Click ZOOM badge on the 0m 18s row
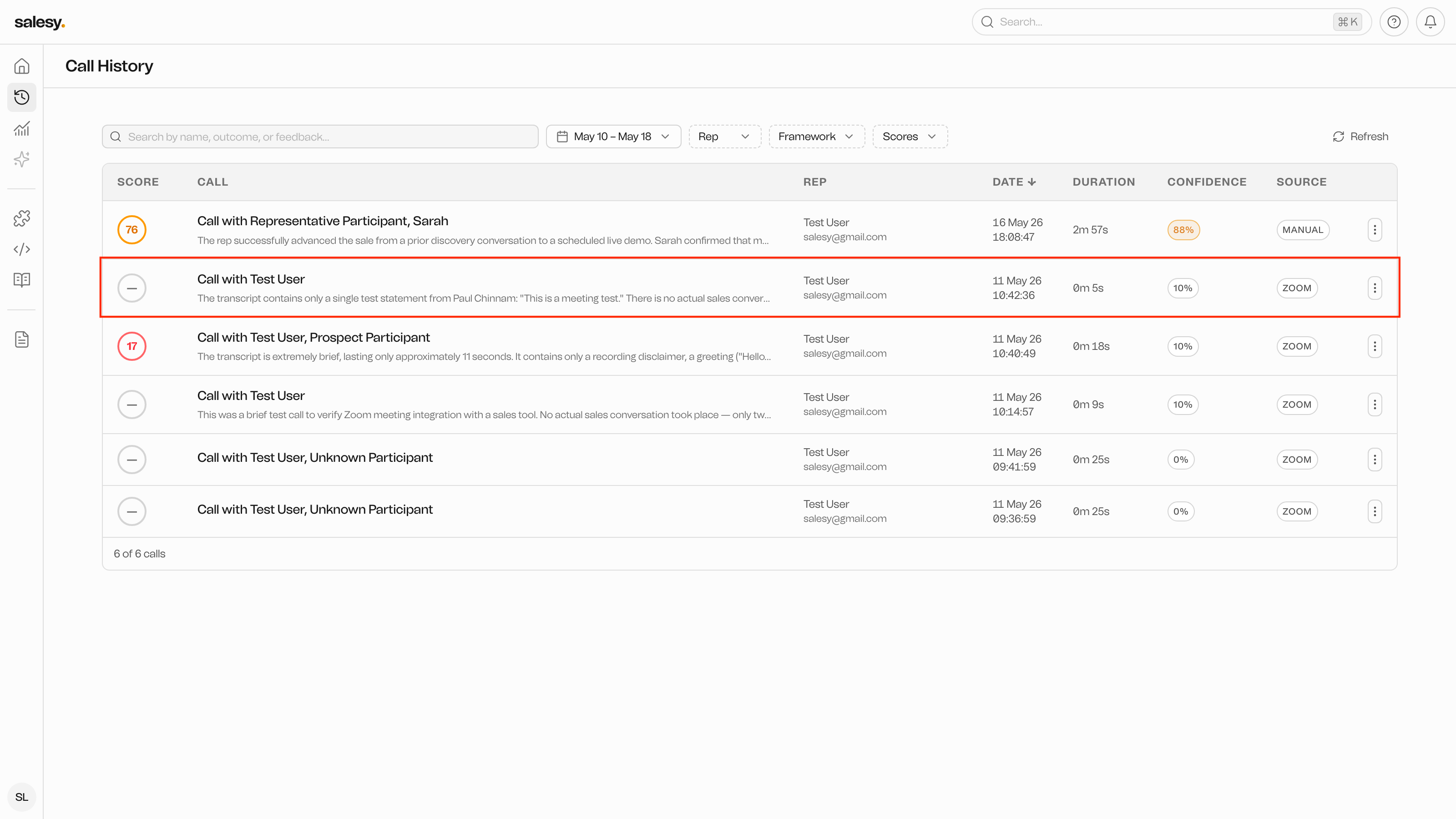The width and height of the screenshot is (1456, 819). pyautogui.click(x=1297, y=346)
